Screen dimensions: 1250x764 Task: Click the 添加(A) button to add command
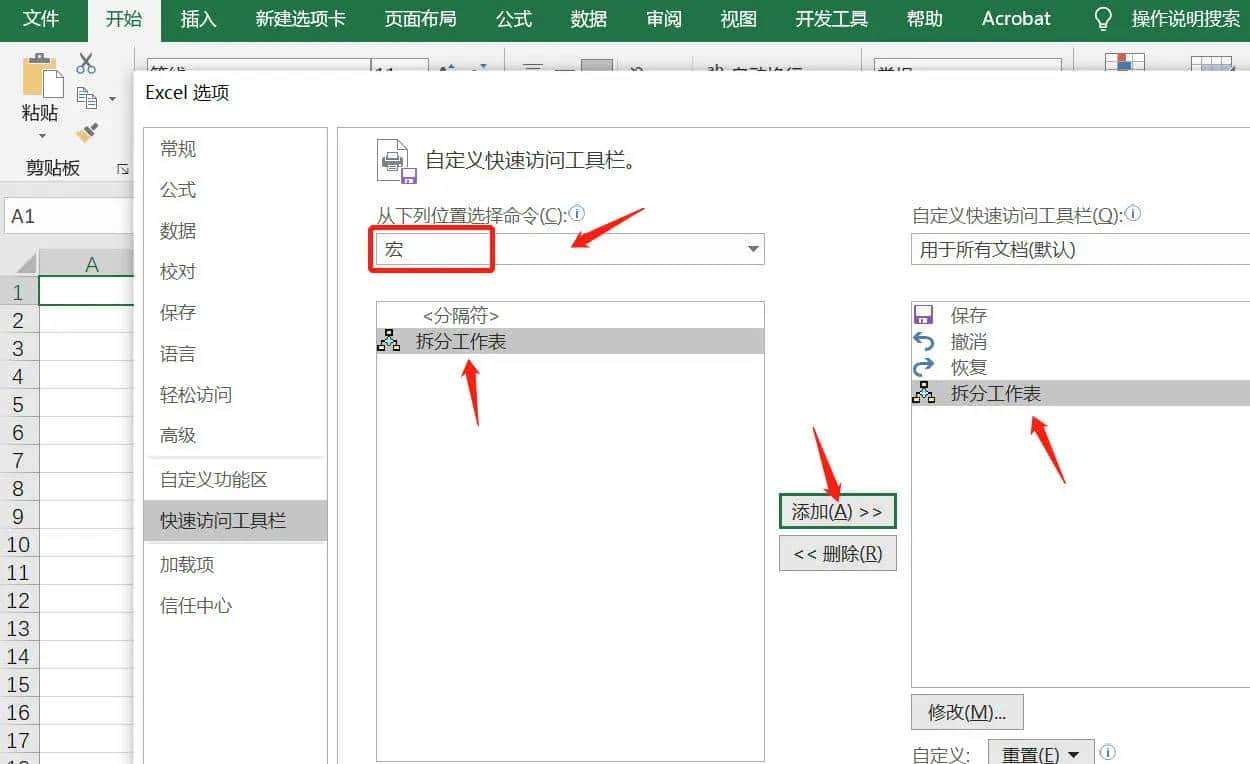(x=838, y=510)
